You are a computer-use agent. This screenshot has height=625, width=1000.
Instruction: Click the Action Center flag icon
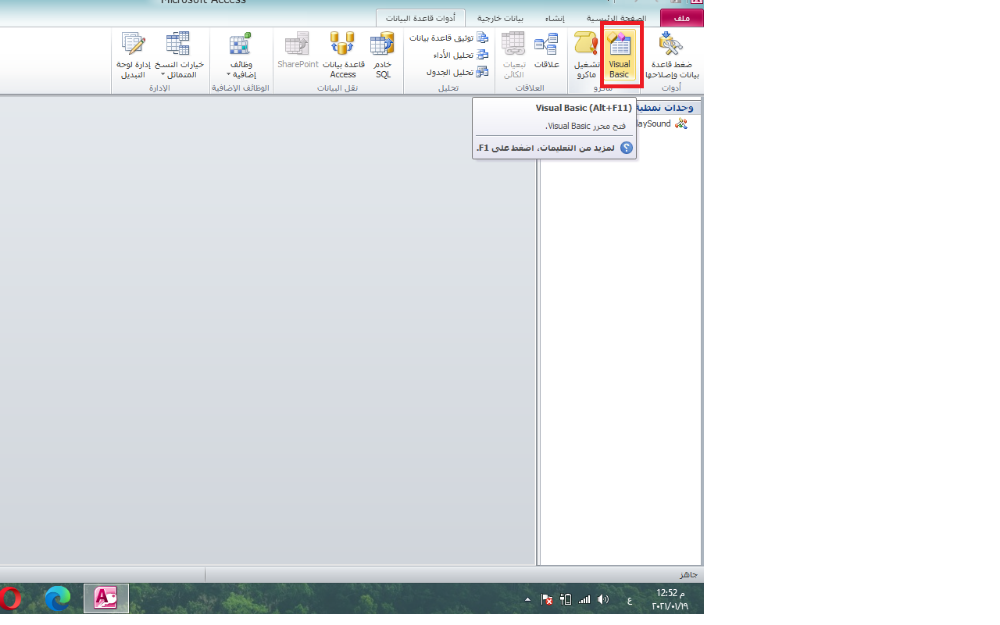click(x=547, y=599)
